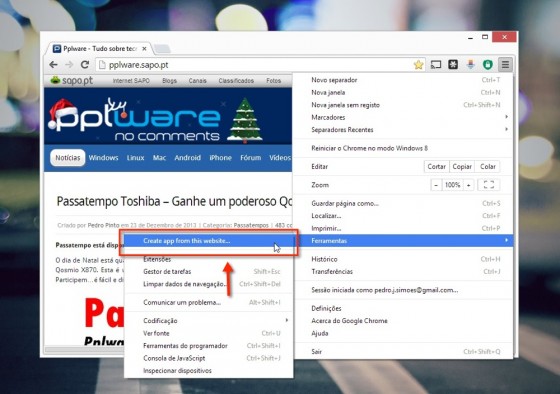Open Histórico from menu

pos(403,259)
